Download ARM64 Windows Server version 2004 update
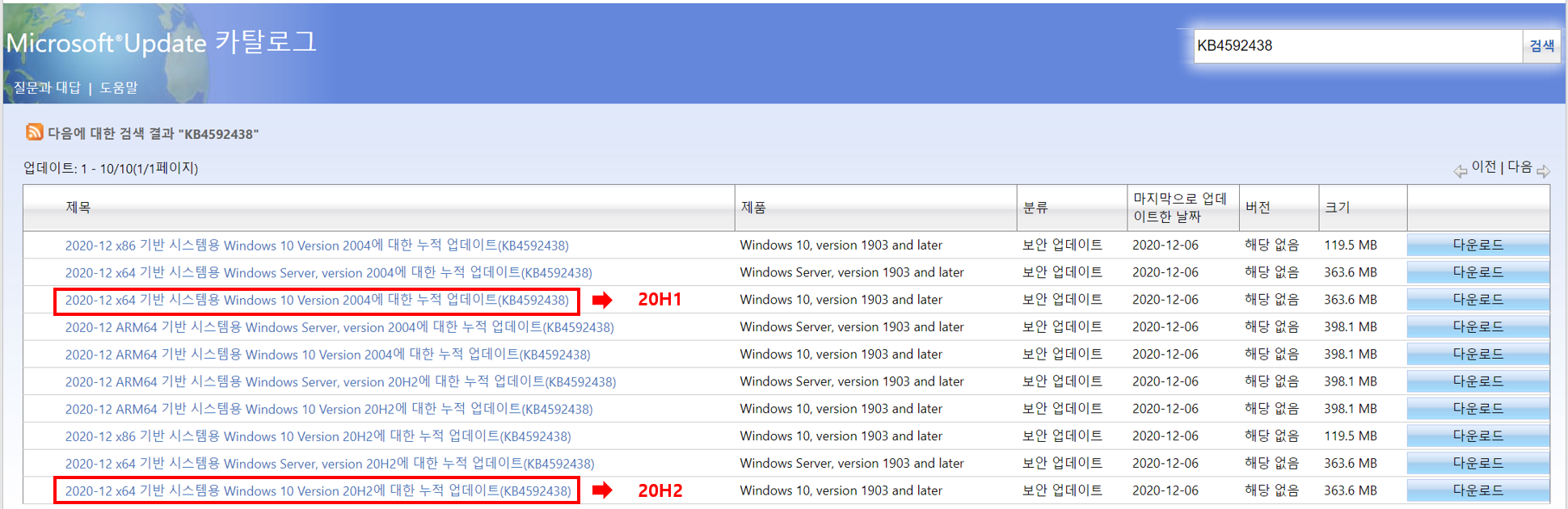Image resolution: width=1568 pixels, height=509 pixels. pyautogui.click(x=1478, y=327)
